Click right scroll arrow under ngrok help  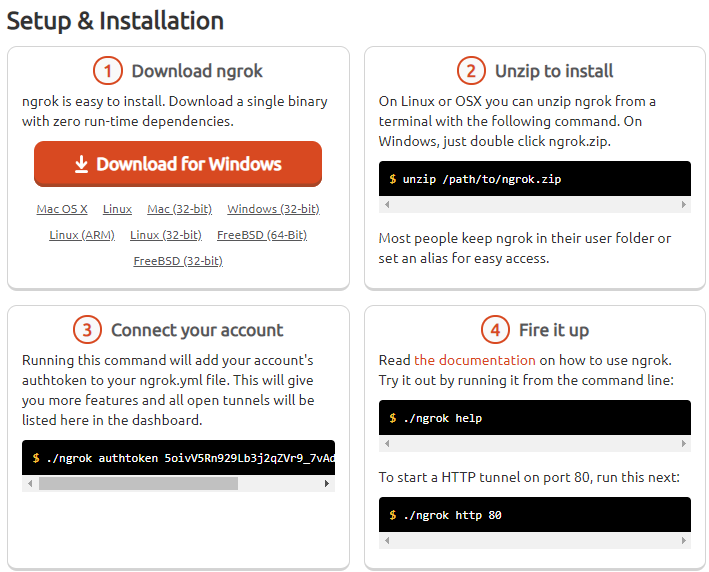click(x=683, y=444)
